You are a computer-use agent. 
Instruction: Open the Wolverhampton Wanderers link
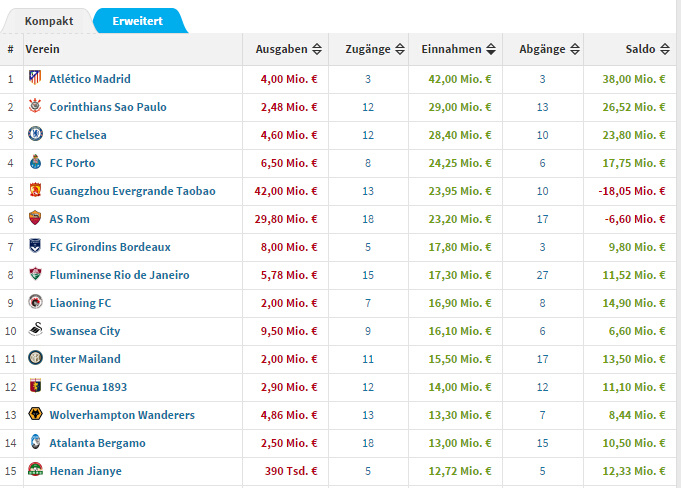point(122,415)
